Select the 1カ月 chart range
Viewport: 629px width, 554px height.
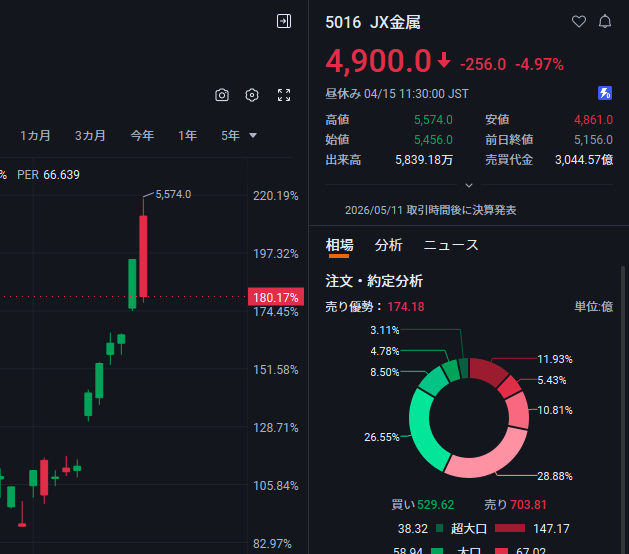[x=35, y=136]
